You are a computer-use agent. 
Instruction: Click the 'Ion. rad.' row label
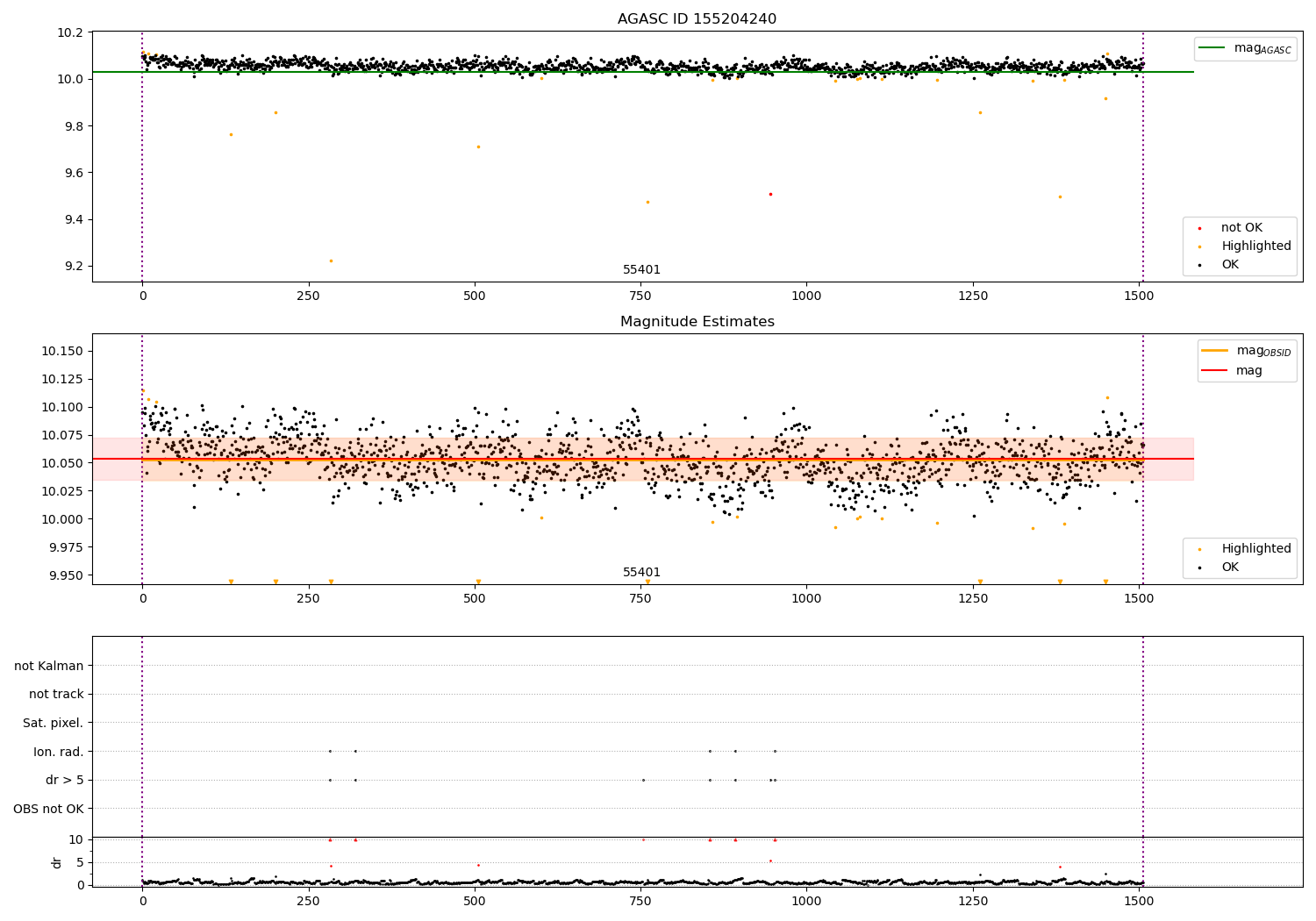pyautogui.click(x=59, y=752)
